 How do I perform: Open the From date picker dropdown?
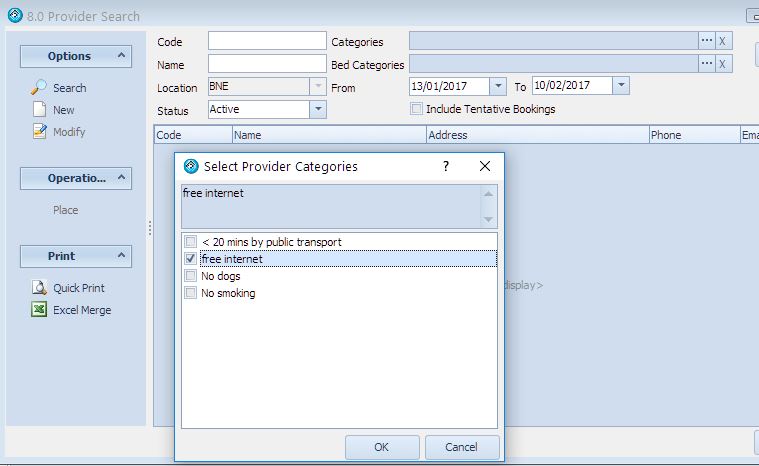[499, 87]
